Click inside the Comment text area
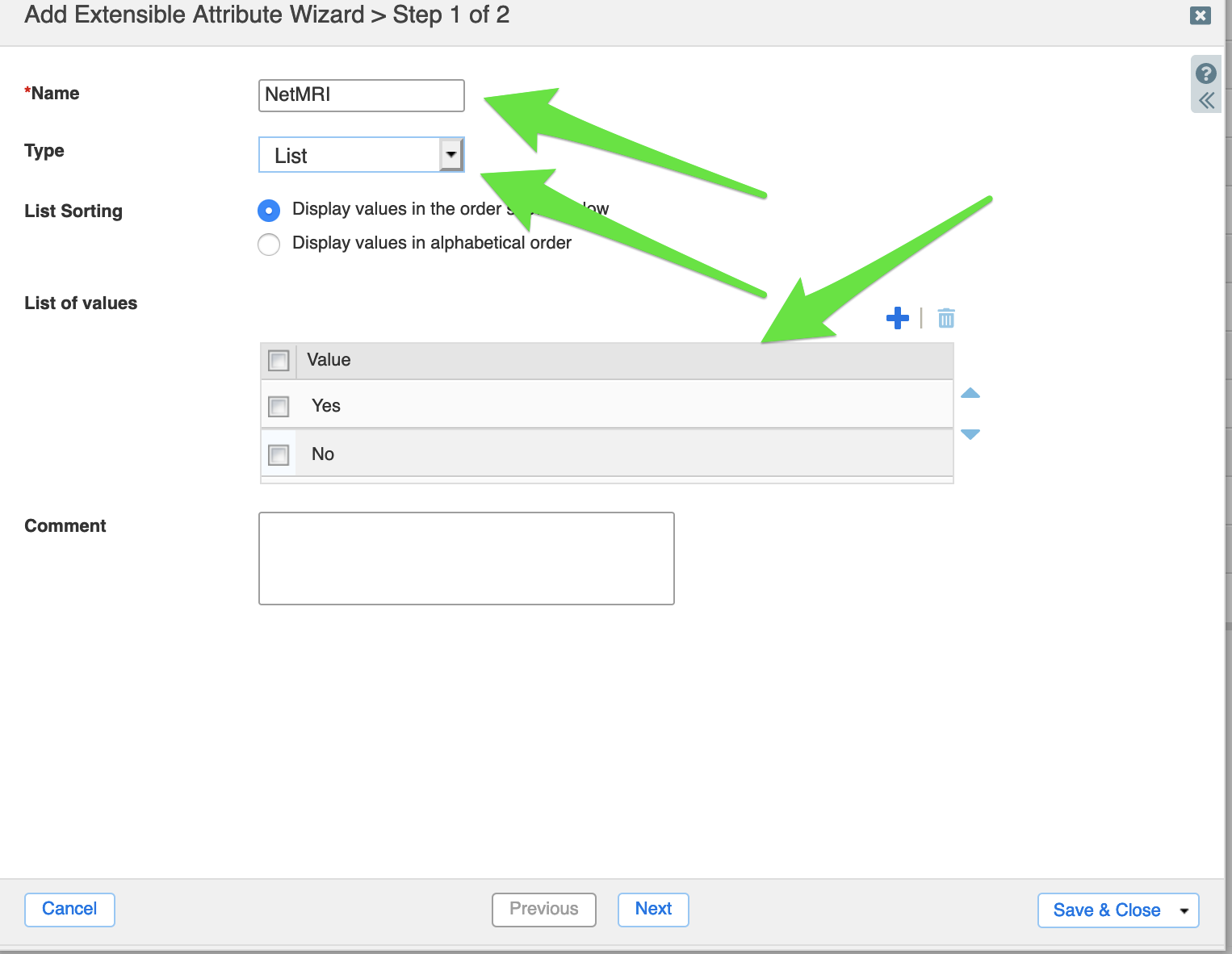 [x=466, y=558]
